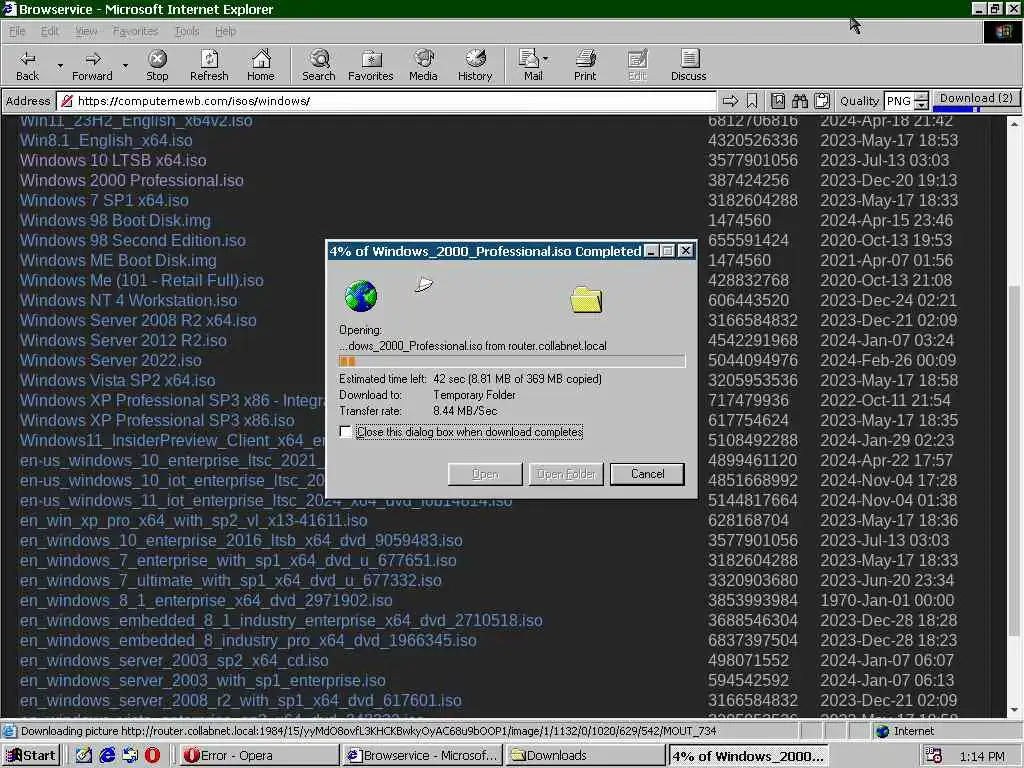This screenshot has width=1024, height=768.
Task: Open the en_windows_server_2003_sp2_x64_cd.iso link
Action: (174, 660)
